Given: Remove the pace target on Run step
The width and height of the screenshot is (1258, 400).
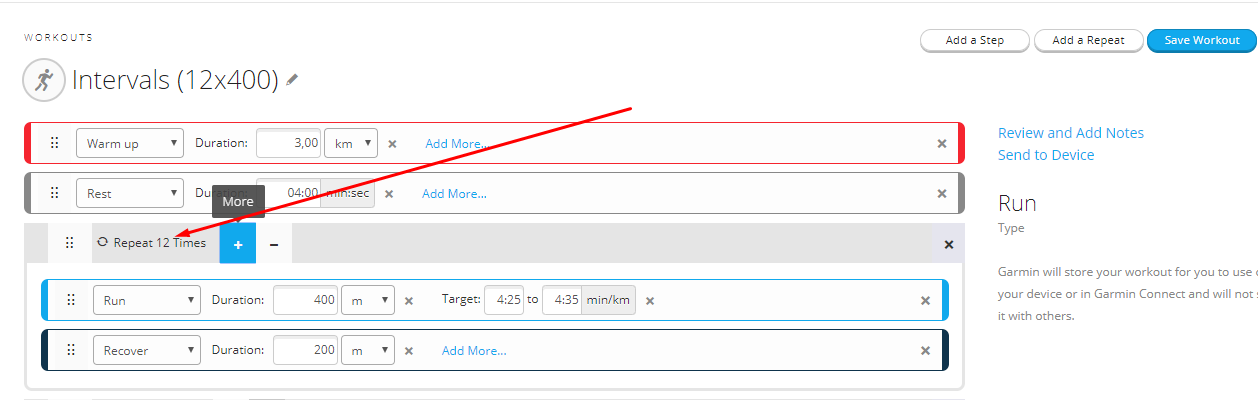Looking at the screenshot, I should (x=650, y=300).
